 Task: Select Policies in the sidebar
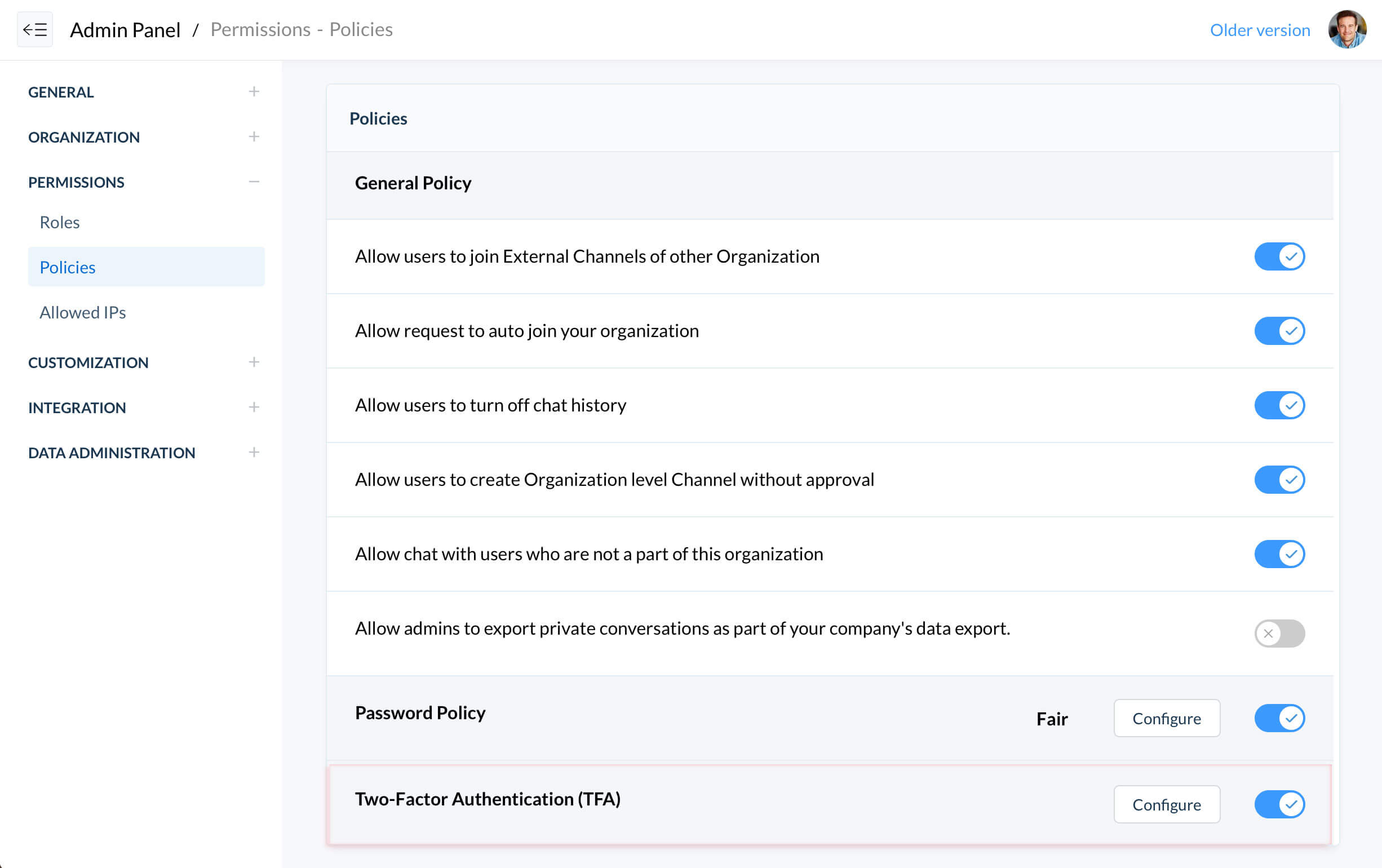[147, 267]
